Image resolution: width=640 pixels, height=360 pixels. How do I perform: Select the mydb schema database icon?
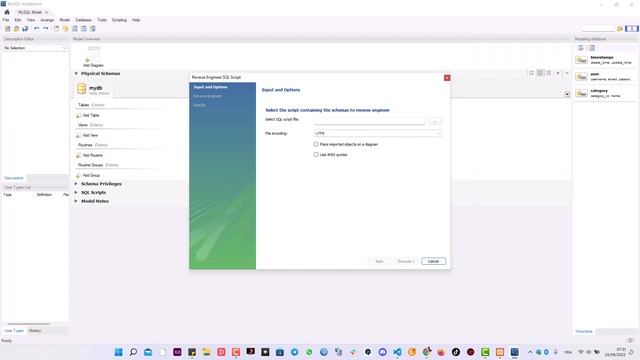pos(81,89)
